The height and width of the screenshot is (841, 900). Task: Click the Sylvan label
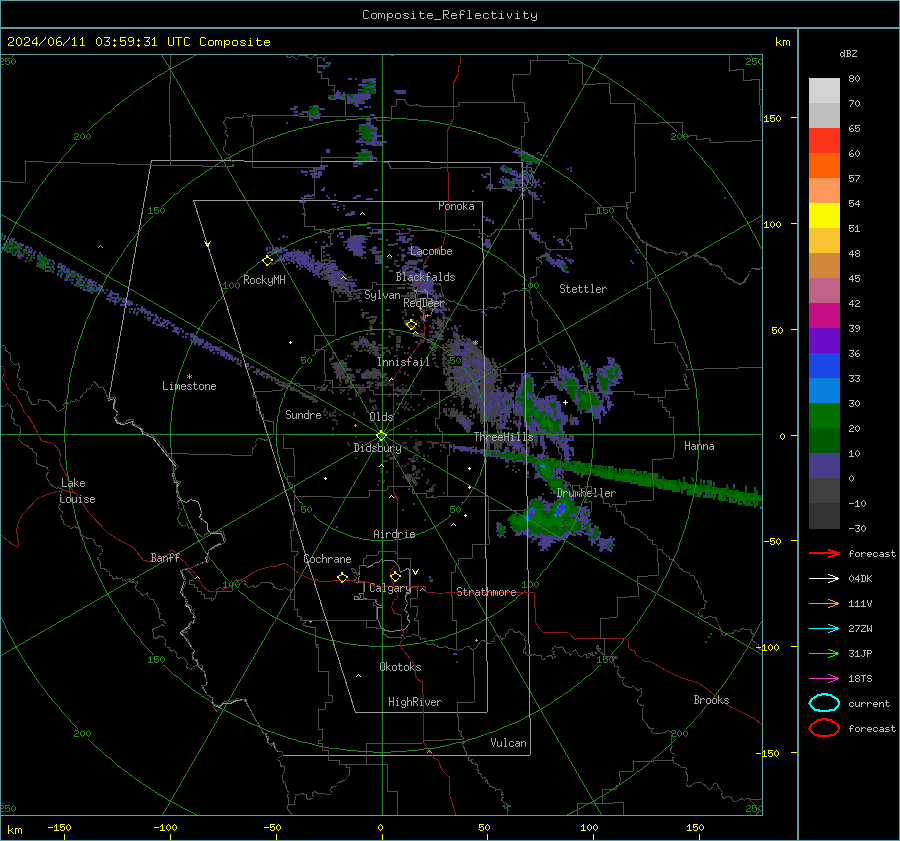[382, 295]
